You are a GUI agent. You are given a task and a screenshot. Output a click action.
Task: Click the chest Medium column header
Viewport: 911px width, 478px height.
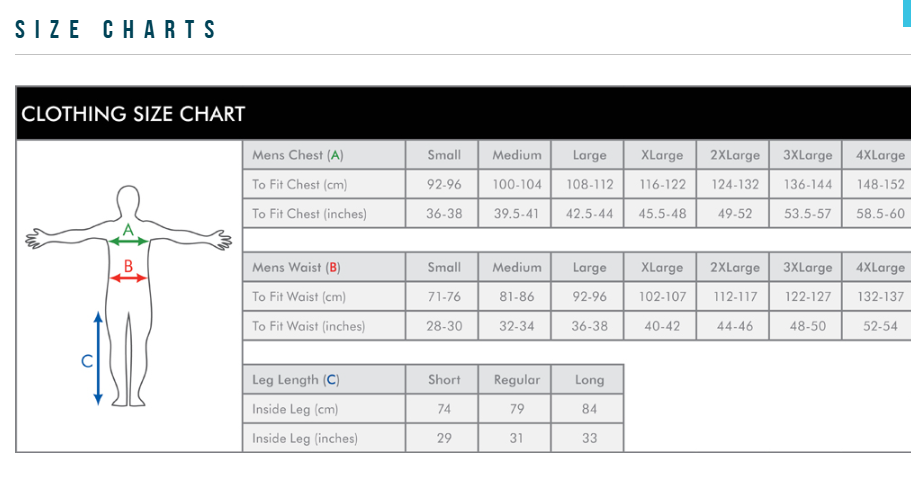point(516,155)
